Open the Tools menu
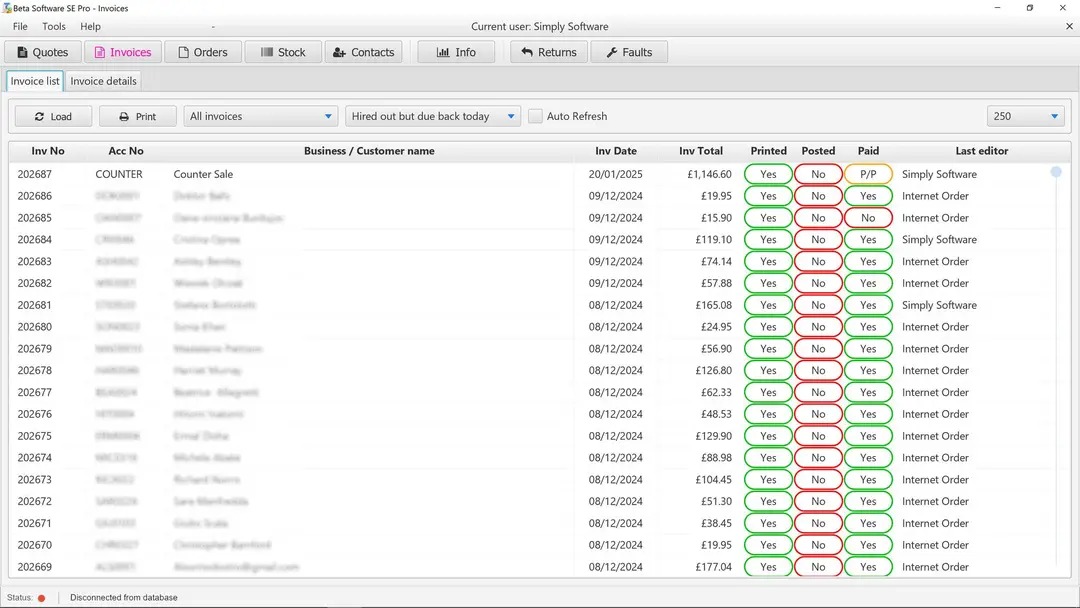 point(54,26)
